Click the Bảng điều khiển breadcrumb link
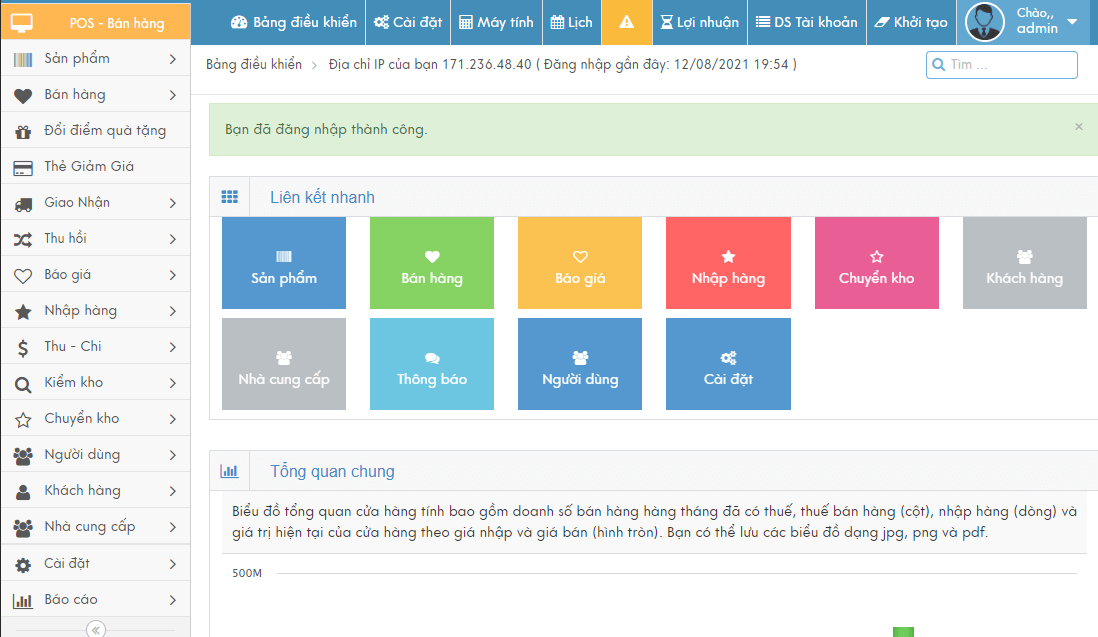The image size is (1098, 637). (x=254, y=65)
